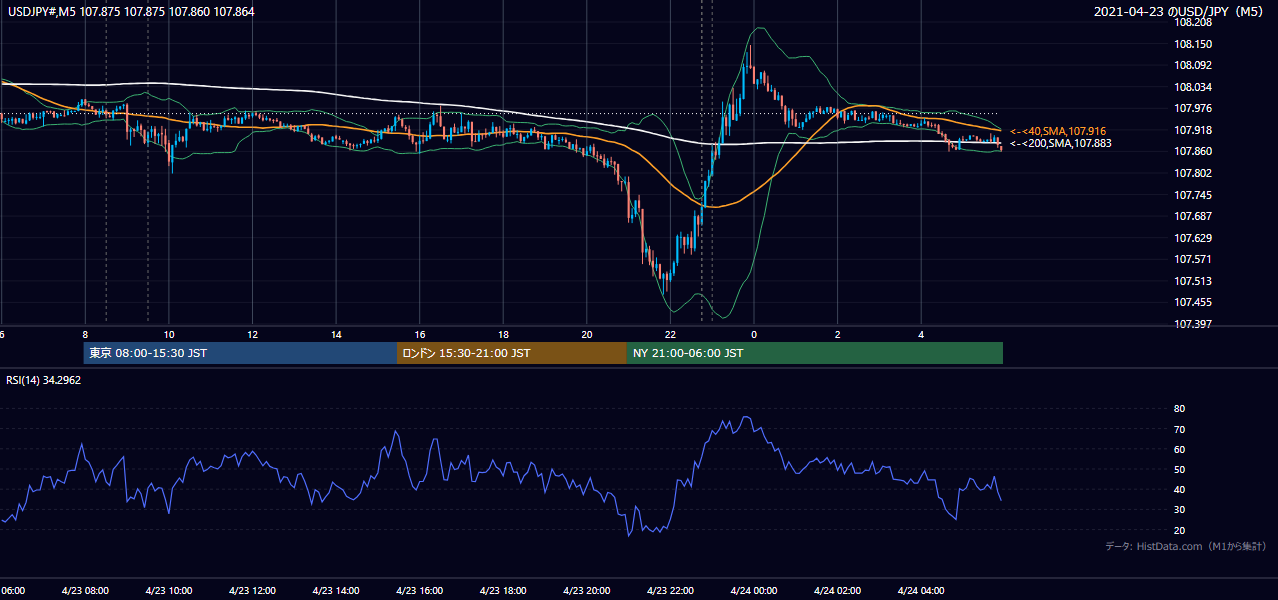
Task: Click price axis label 107.976
Action: pyautogui.click(x=1193, y=108)
